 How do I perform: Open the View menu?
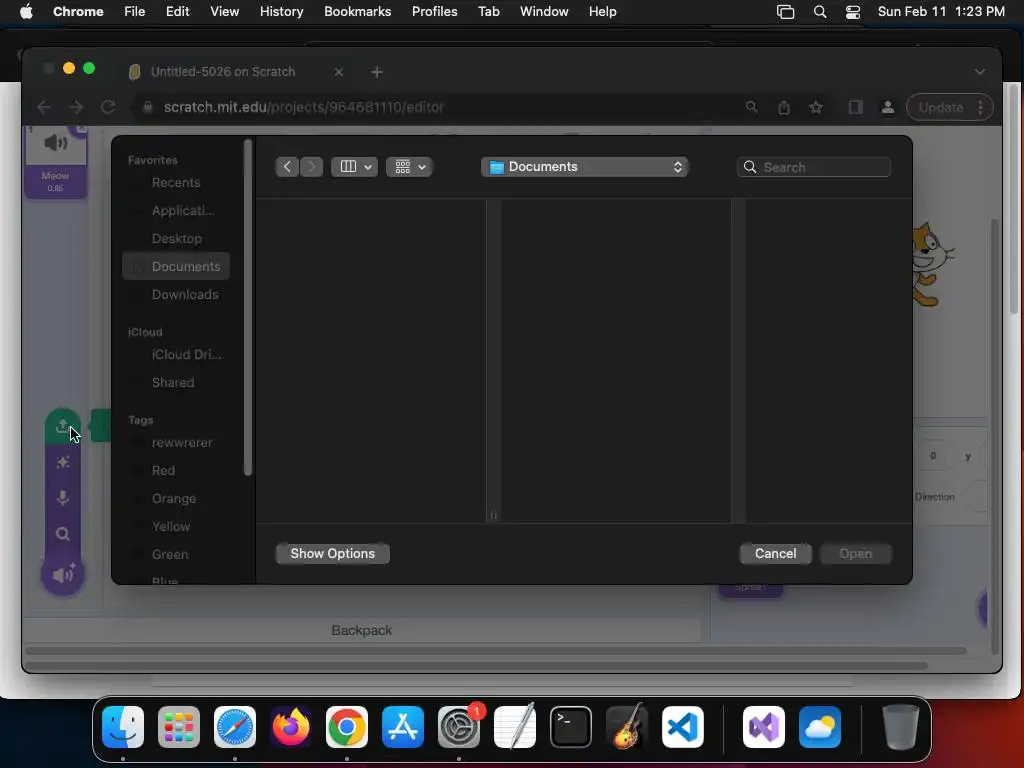point(224,12)
